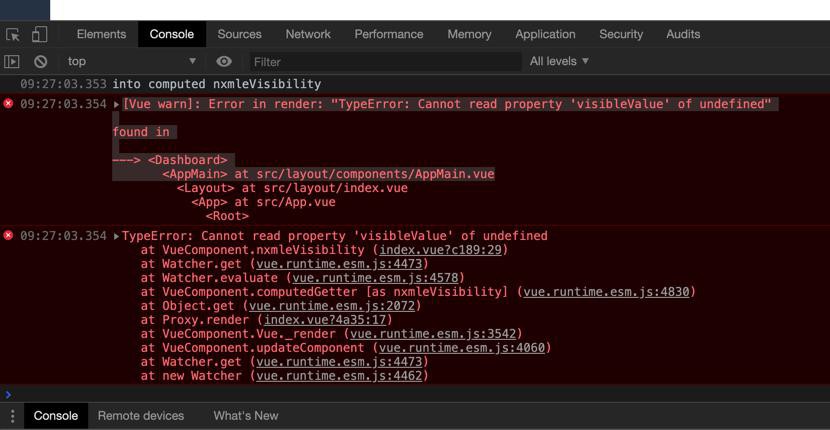
Task: Show the console sidebar
Action: 13,61
